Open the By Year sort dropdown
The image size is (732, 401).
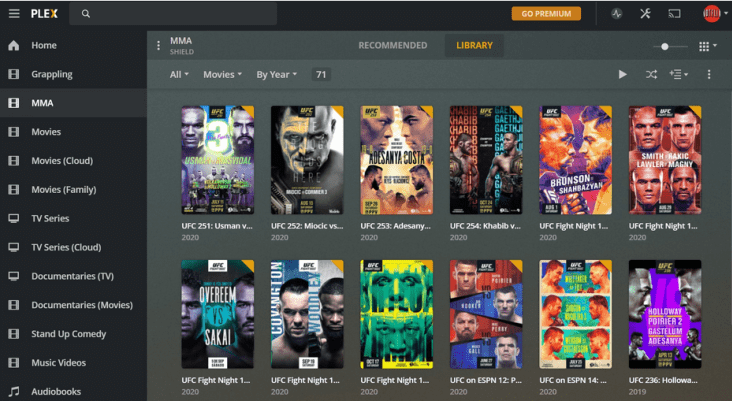(x=276, y=74)
